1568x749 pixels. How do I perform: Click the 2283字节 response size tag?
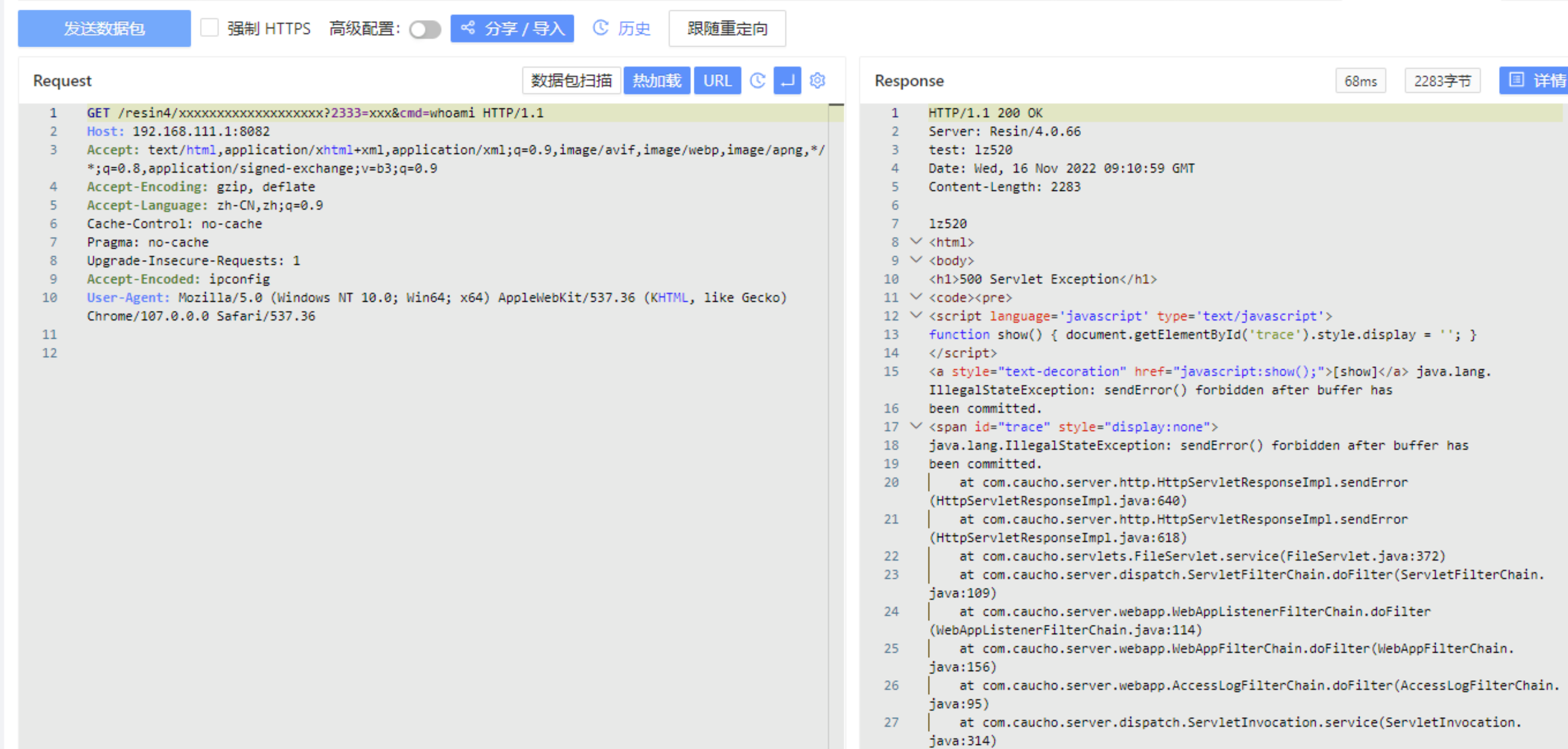(1442, 81)
